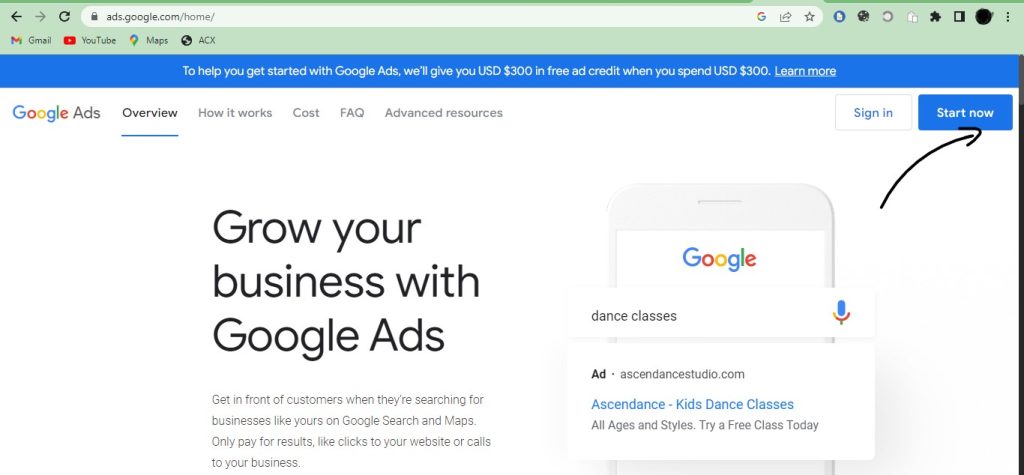Viewport: 1024px width, 475px height.
Task: Open the faded pages extension icon
Action: (912, 17)
